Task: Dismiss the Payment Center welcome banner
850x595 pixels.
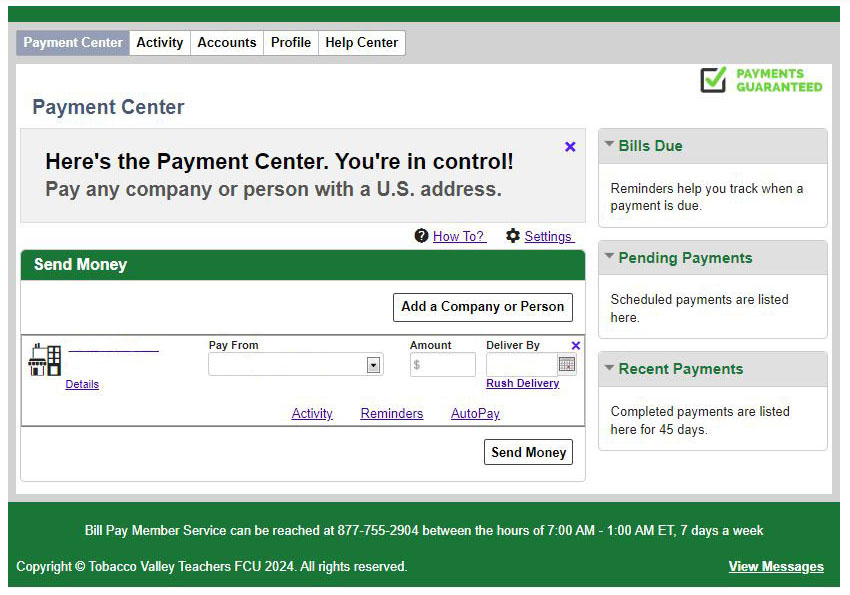Action: (x=570, y=147)
